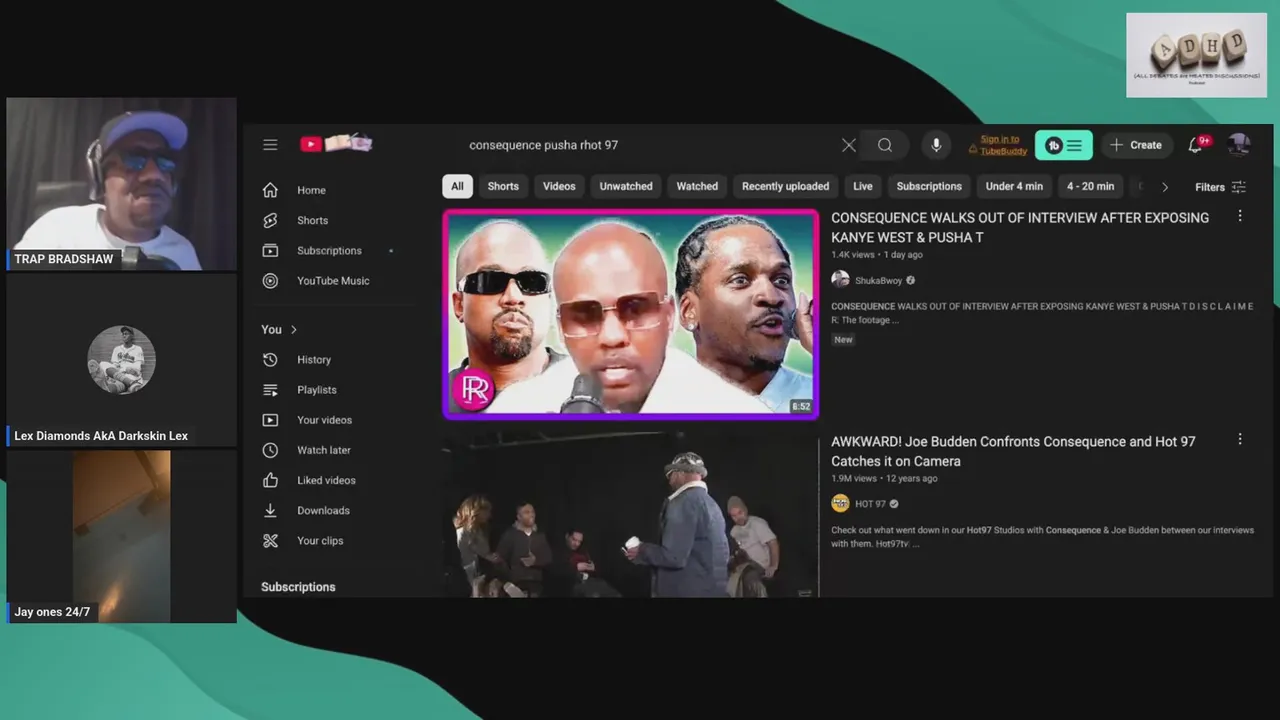Open the YouTube hamburger guide menu
The height and width of the screenshot is (720, 1280).
pyautogui.click(x=270, y=145)
